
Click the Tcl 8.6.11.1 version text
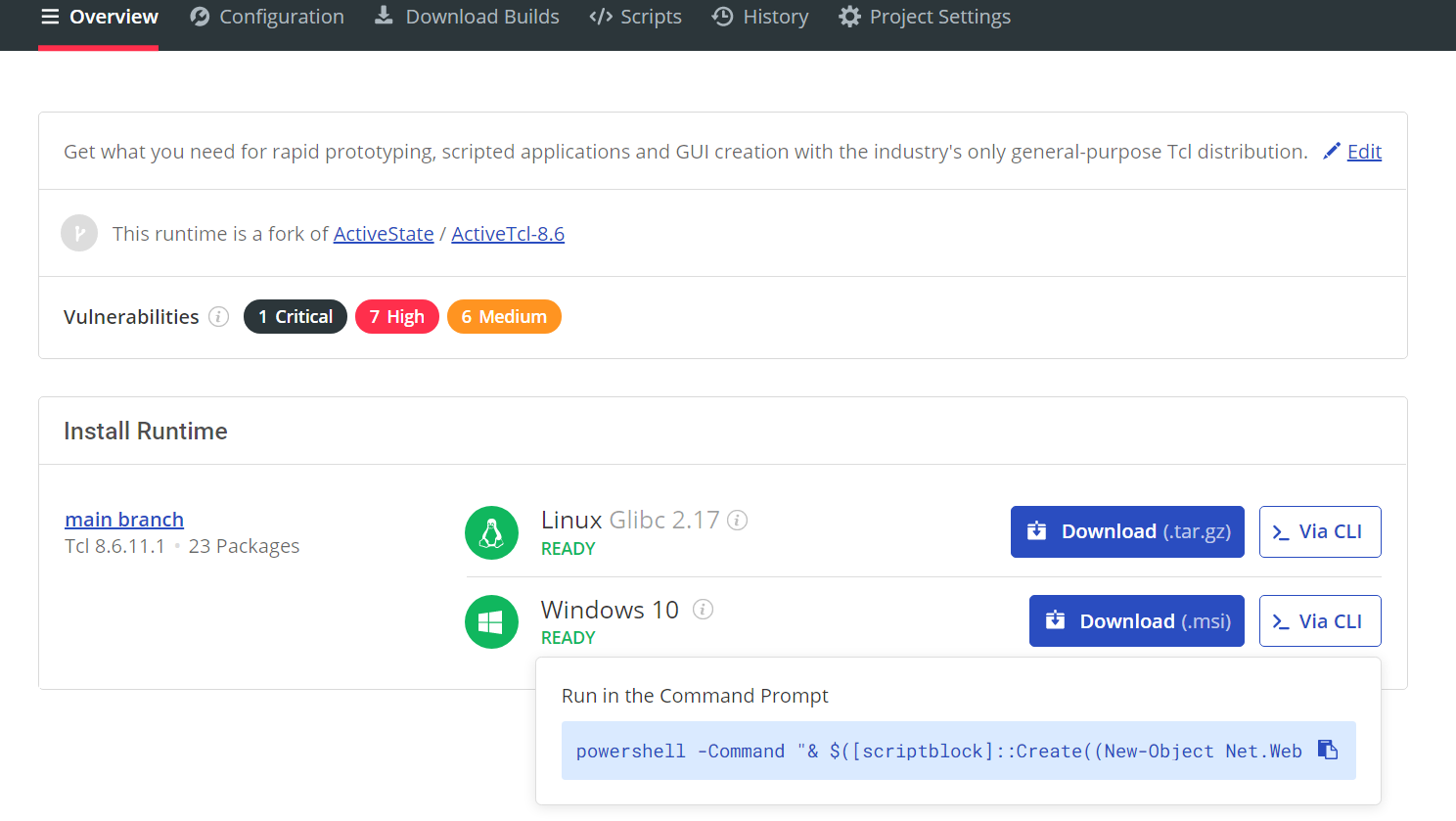tap(115, 546)
